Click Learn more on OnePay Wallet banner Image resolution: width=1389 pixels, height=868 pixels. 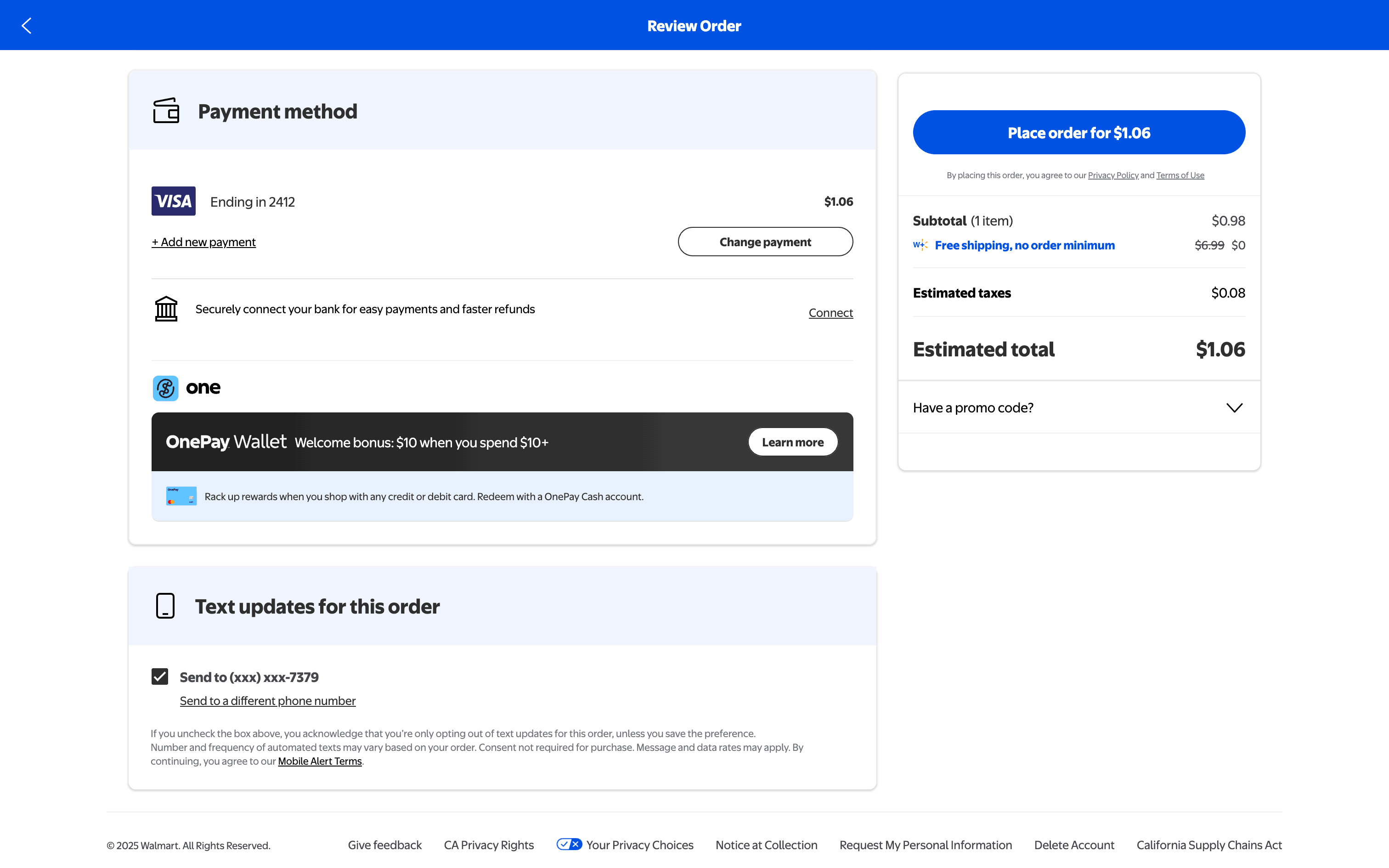coord(793,442)
